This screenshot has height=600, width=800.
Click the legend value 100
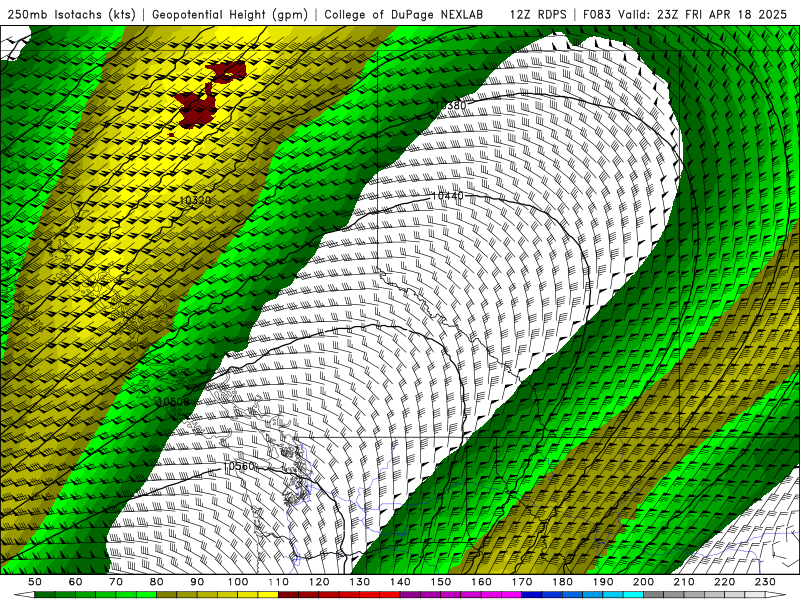pyautogui.click(x=238, y=582)
